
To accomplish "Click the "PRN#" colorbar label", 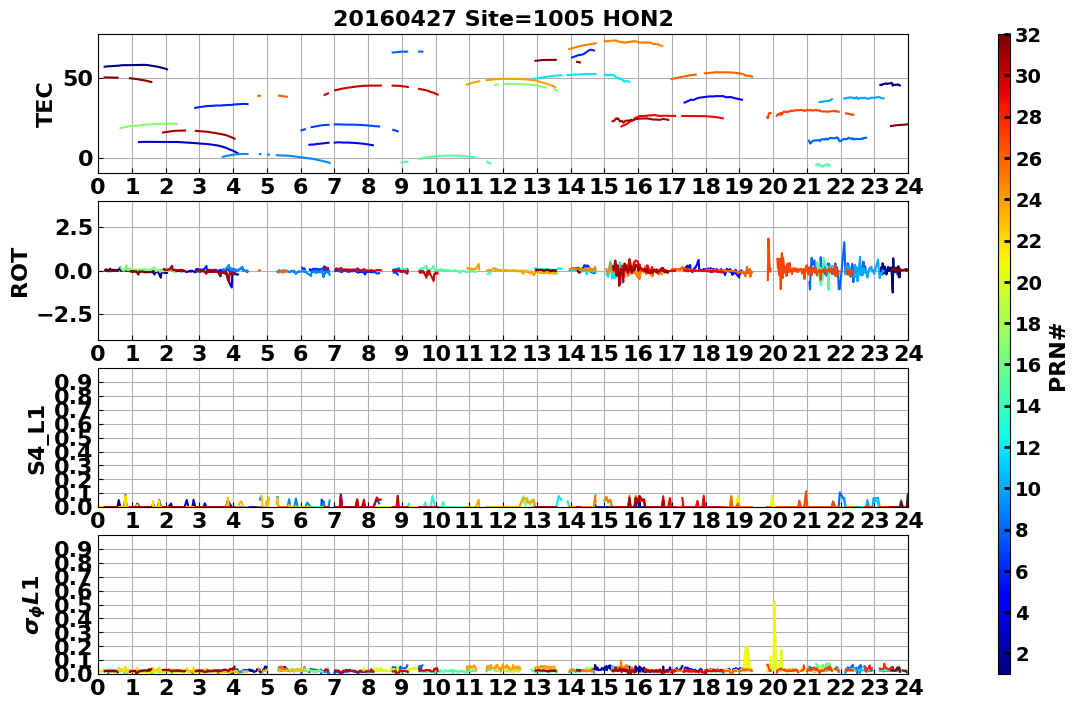I will [x=1058, y=357].
